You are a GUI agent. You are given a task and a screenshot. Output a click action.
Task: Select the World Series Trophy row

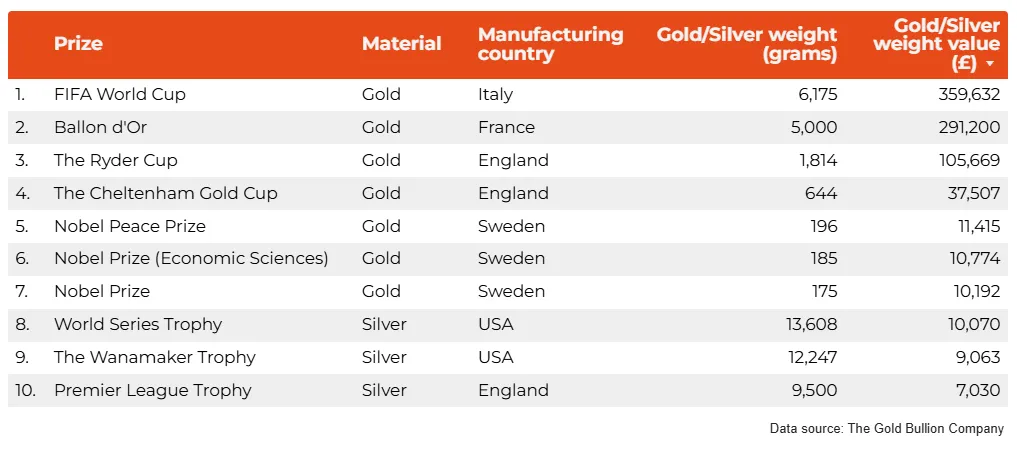pos(137,324)
